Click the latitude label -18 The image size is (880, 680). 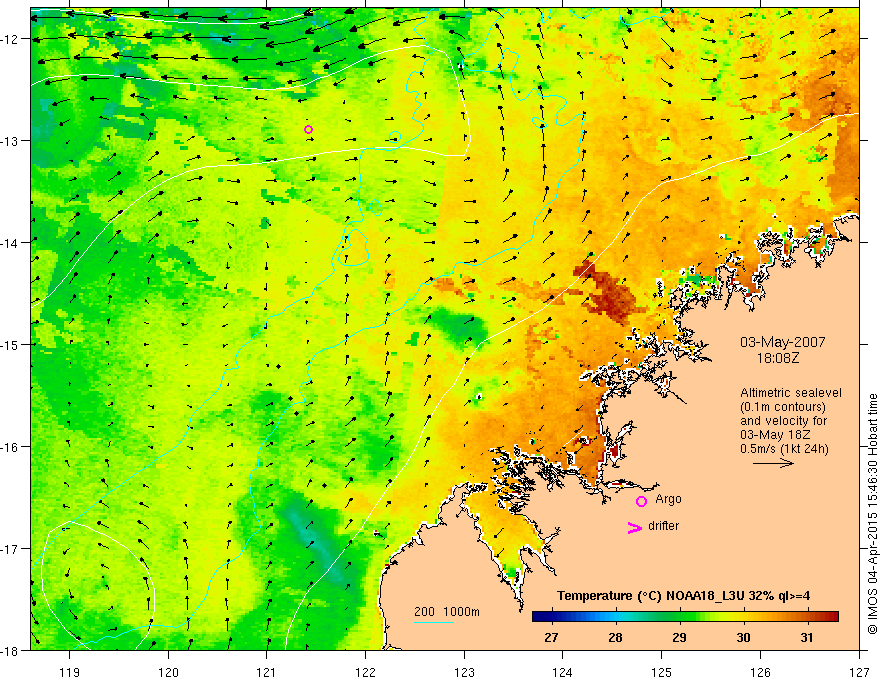pos(11,650)
